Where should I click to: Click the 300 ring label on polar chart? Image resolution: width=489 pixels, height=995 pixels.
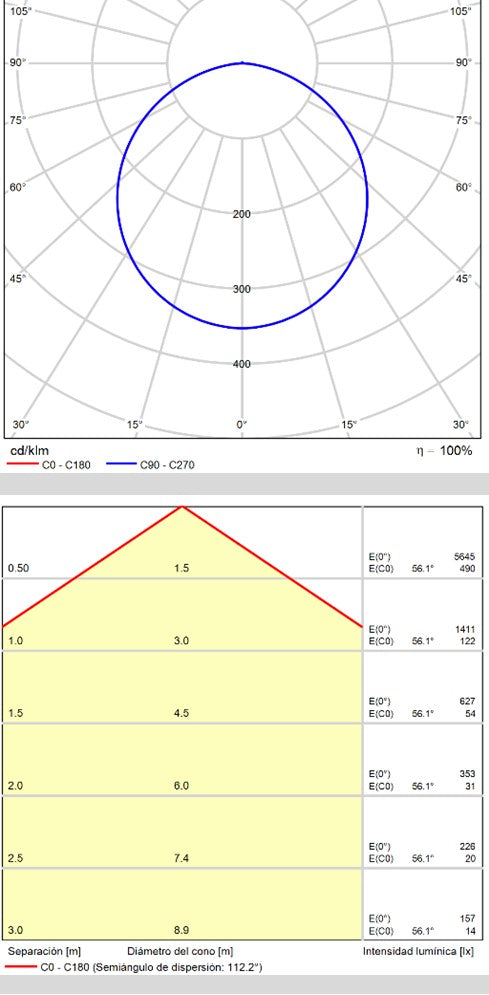coord(242,289)
